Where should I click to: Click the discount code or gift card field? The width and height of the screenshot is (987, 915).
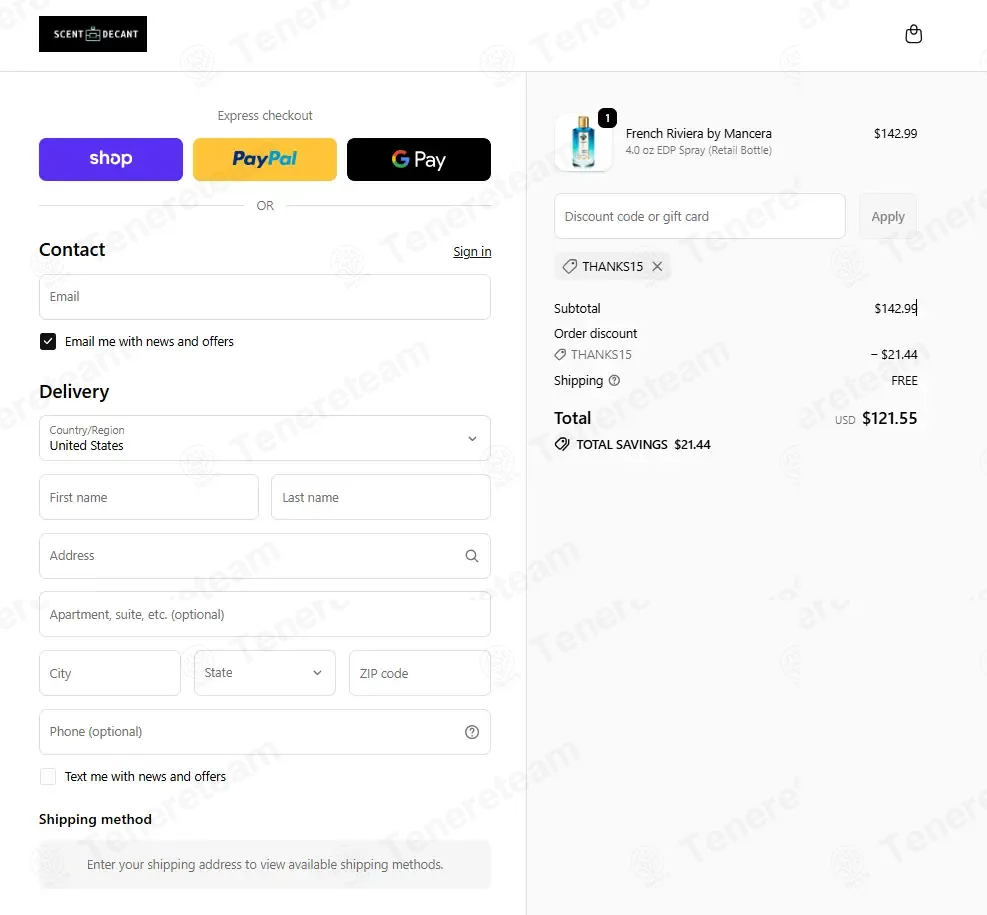tap(699, 216)
